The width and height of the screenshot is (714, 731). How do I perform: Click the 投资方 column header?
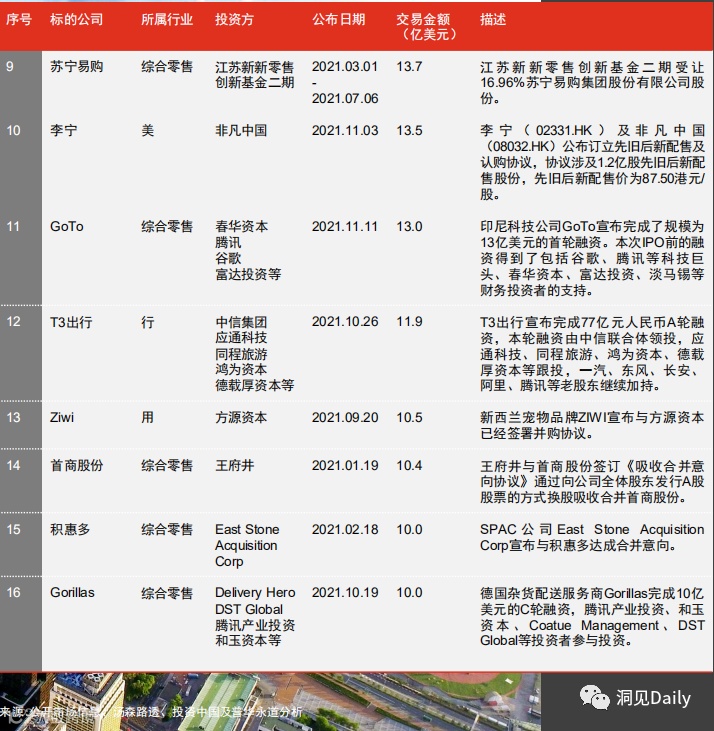(x=234, y=20)
